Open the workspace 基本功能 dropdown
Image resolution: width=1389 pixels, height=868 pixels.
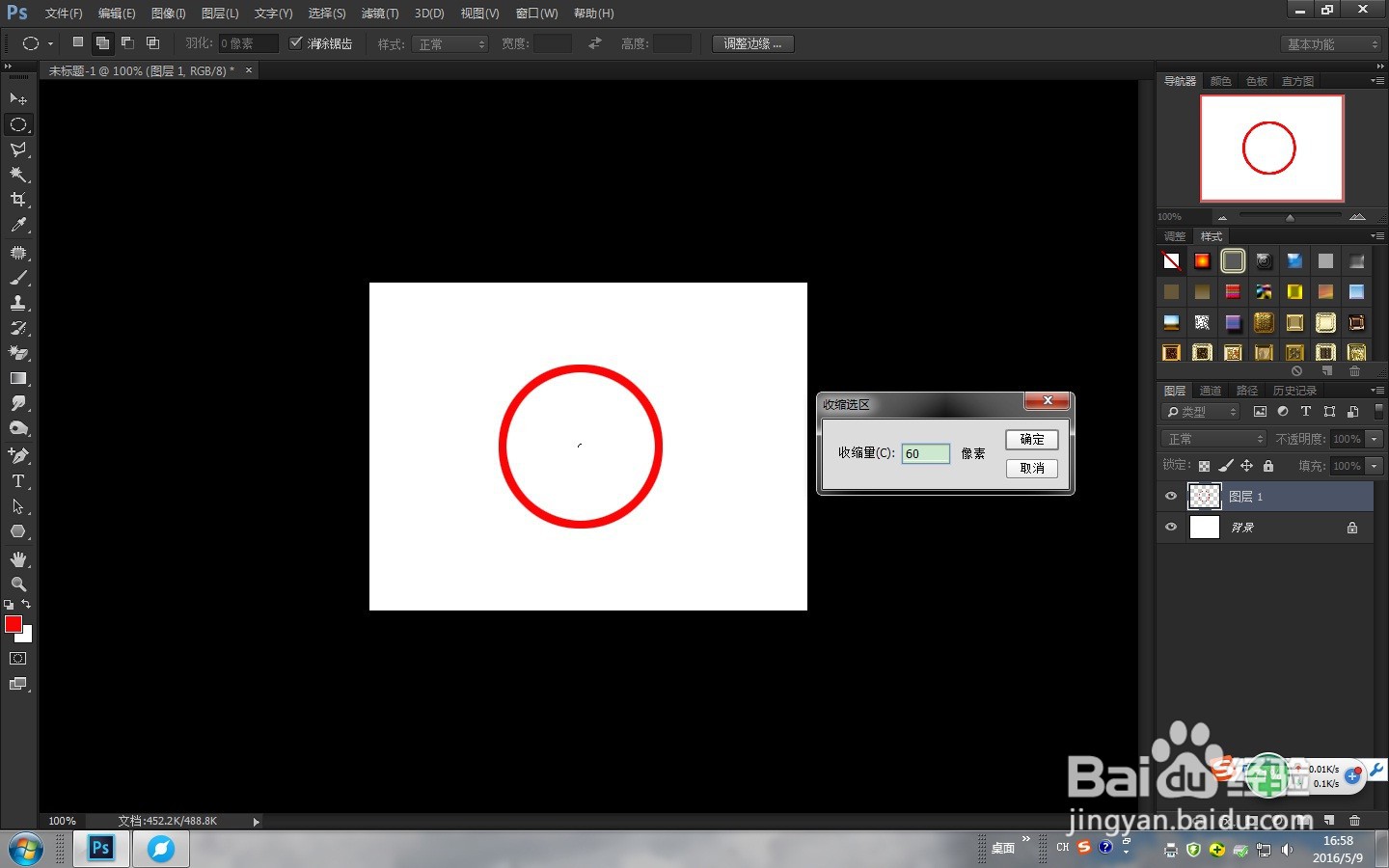point(1332,44)
